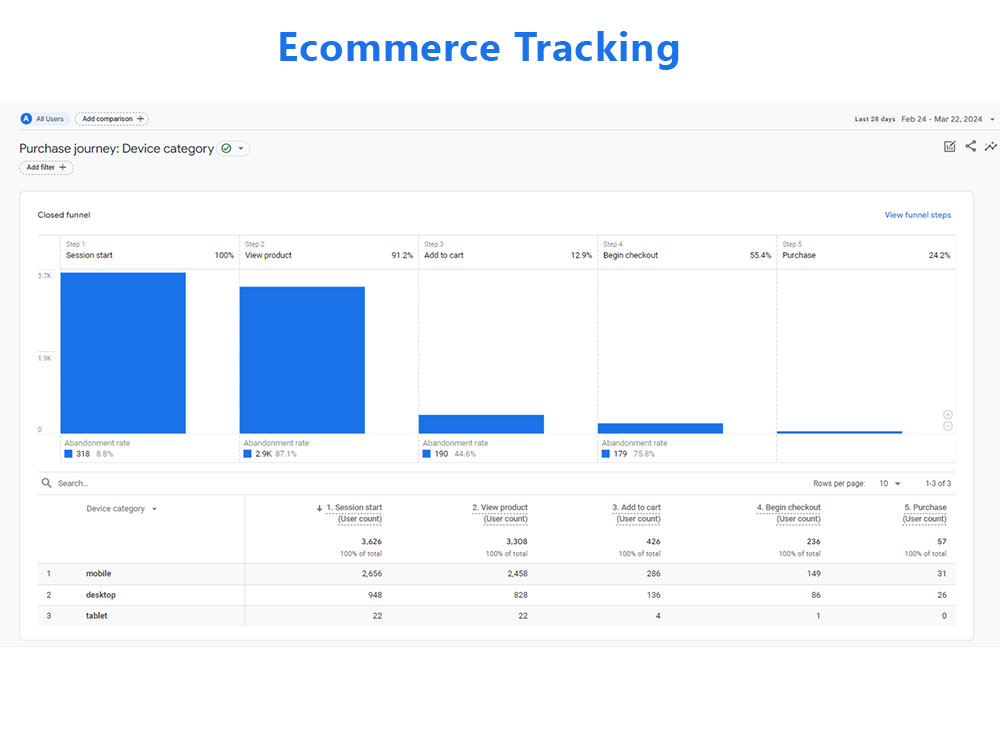Click mobile add to cart value 286
The image size is (1000, 750).
654,574
